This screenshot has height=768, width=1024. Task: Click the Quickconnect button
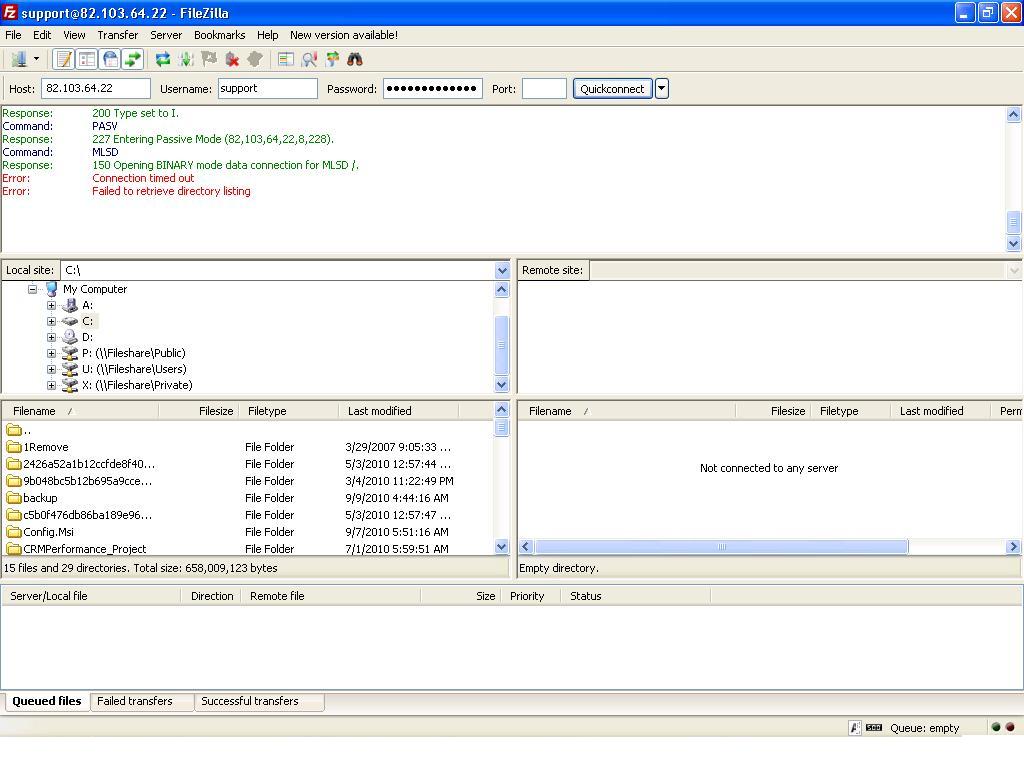[x=612, y=89]
